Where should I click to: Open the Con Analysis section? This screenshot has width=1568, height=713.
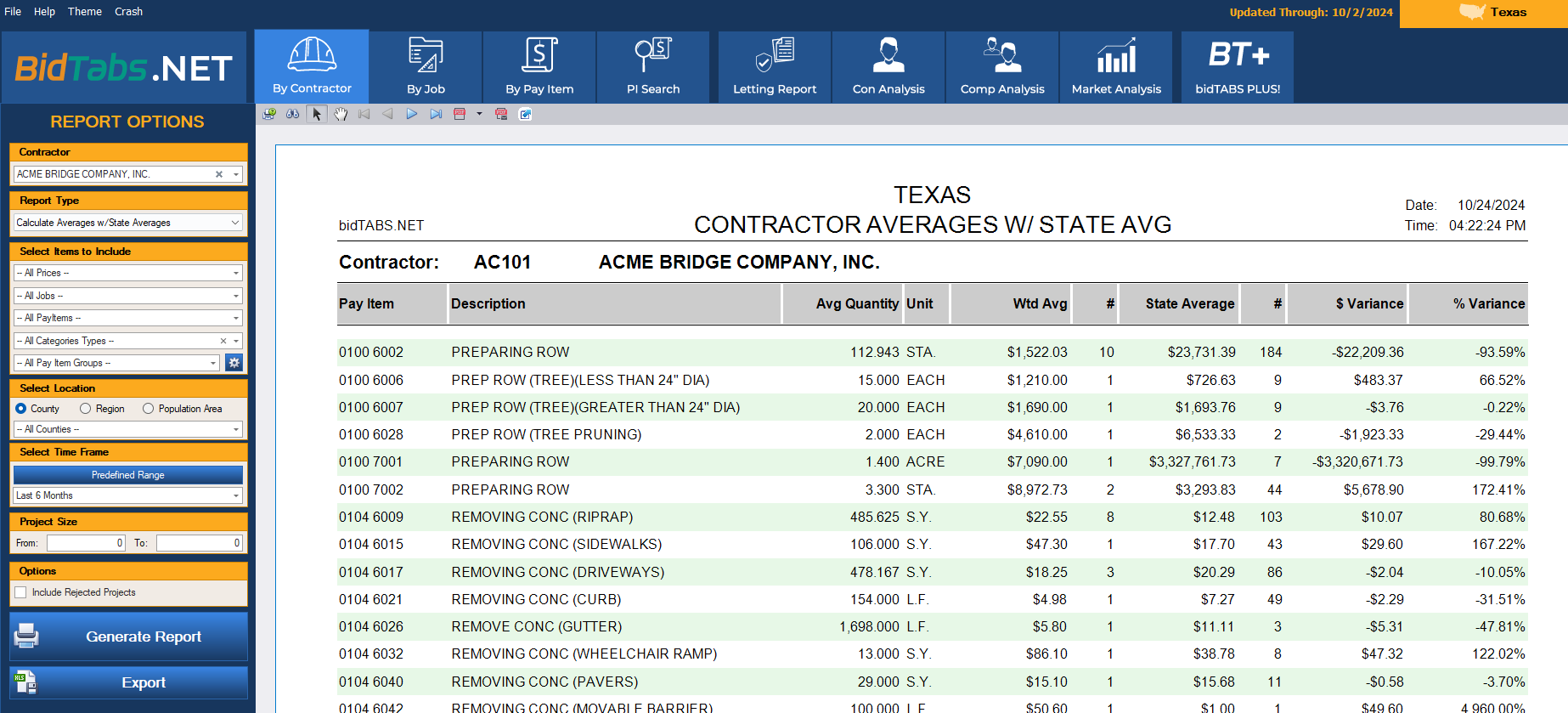click(x=888, y=66)
